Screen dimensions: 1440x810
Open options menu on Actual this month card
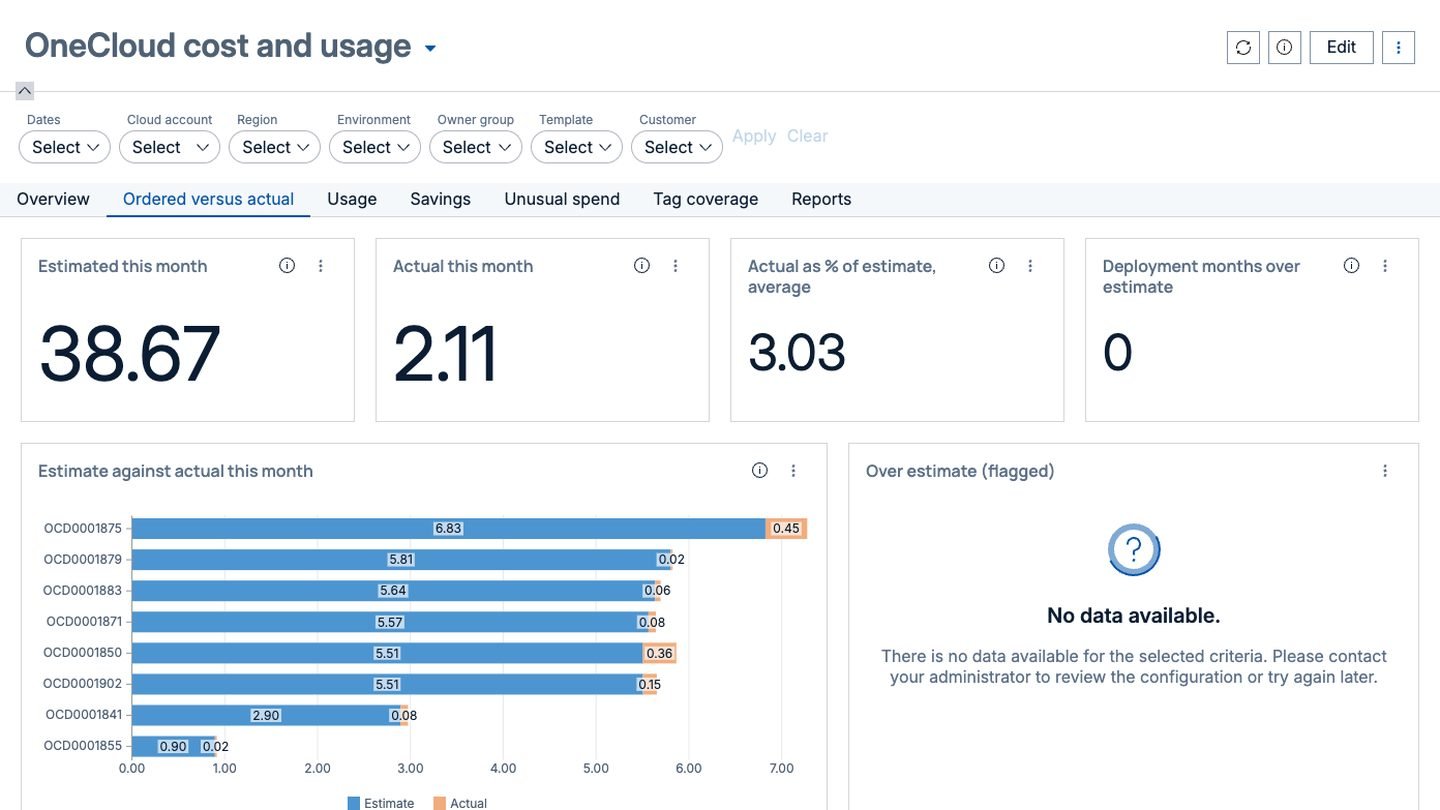[676, 266]
